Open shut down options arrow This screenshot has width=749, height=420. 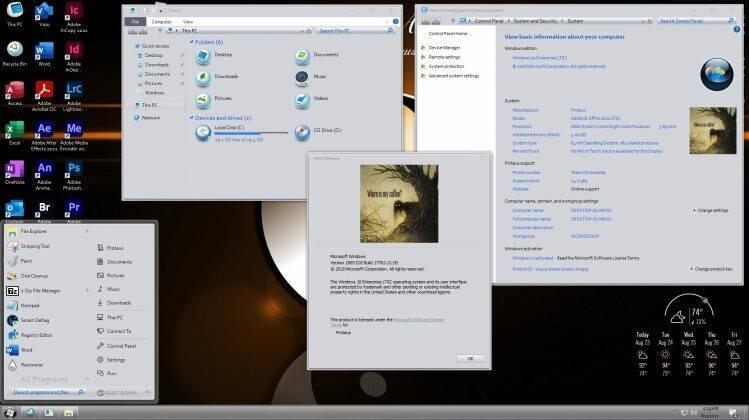tap(148, 393)
